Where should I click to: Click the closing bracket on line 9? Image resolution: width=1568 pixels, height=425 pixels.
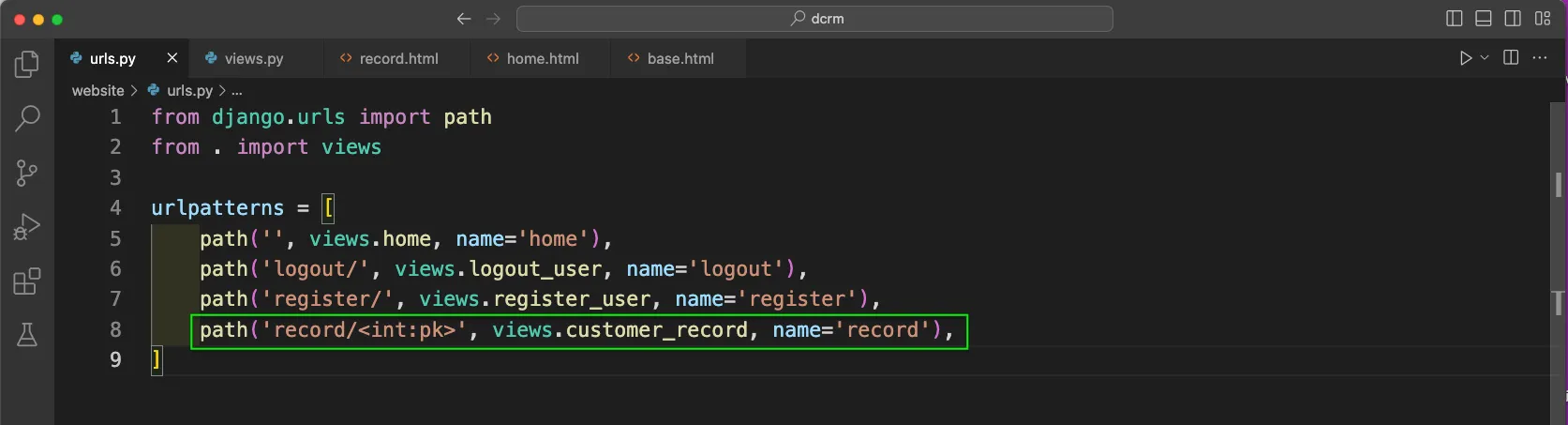[157, 360]
